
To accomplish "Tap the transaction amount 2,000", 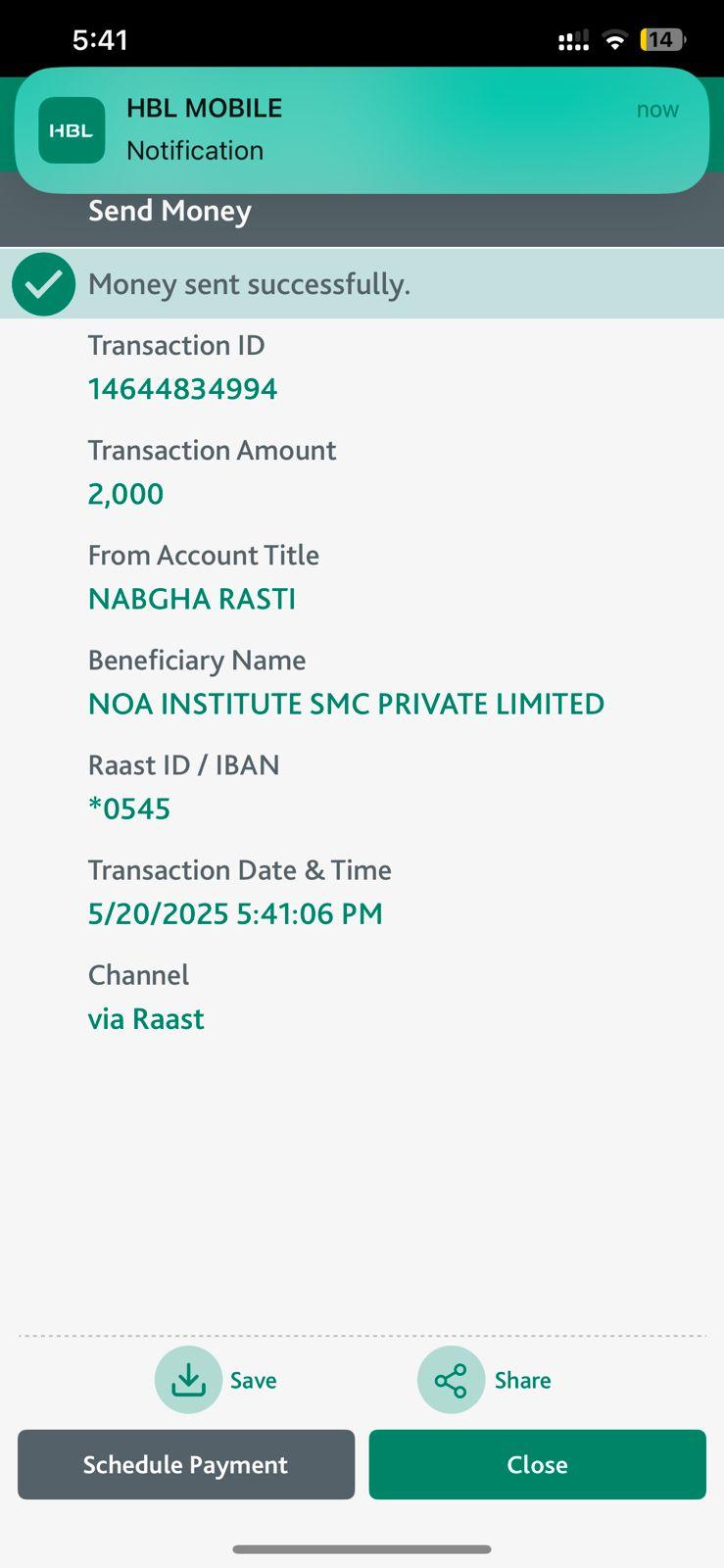I will pos(125,494).
